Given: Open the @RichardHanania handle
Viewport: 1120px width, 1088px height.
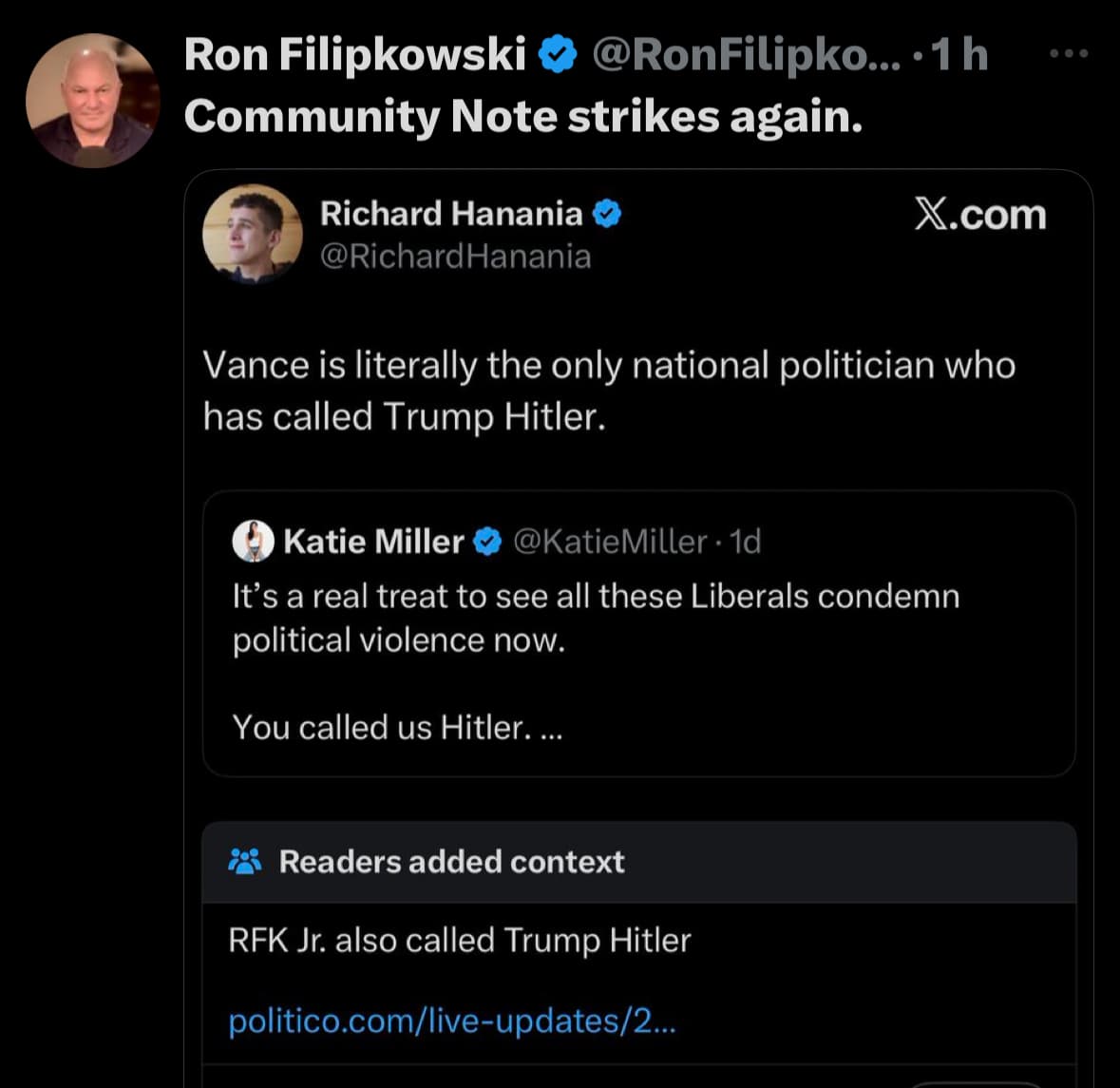Looking at the screenshot, I should [x=455, y=257].
